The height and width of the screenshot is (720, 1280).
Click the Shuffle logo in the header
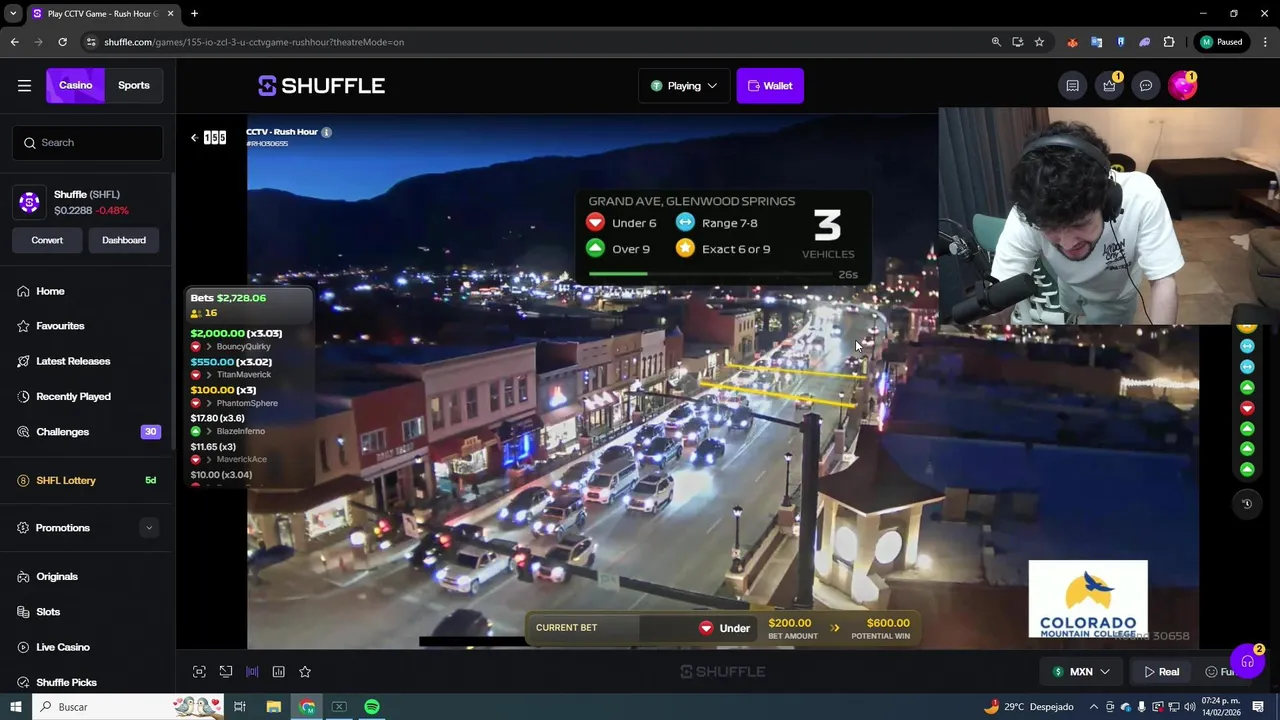pos(321,86)
